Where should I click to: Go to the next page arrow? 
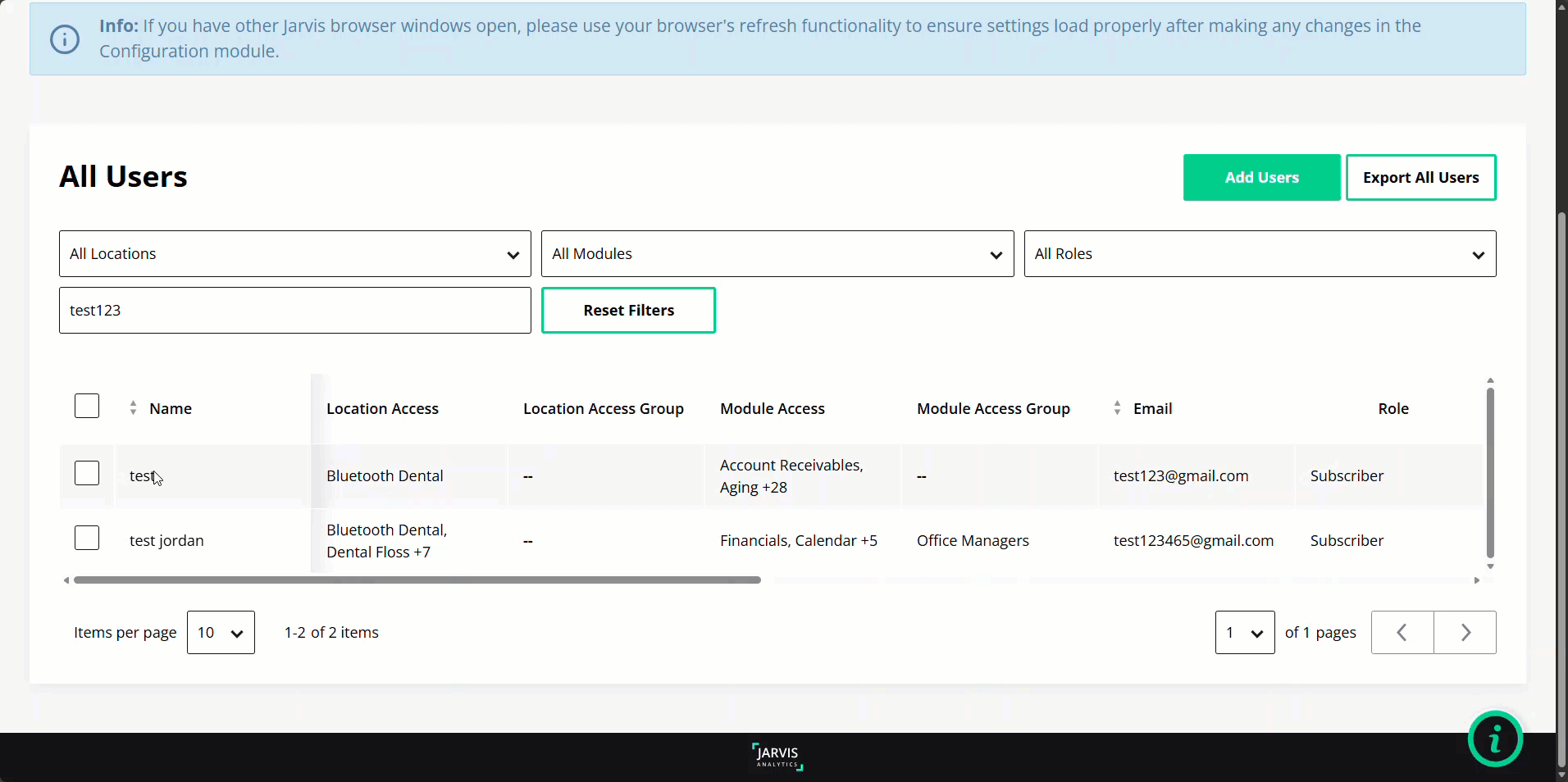[1465, 632]
